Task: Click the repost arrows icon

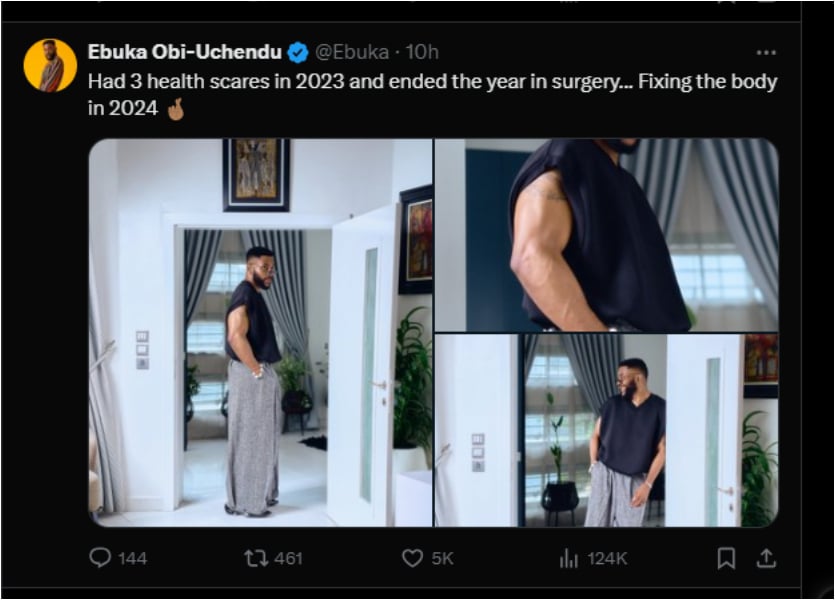Action: [x=256, y=558]
